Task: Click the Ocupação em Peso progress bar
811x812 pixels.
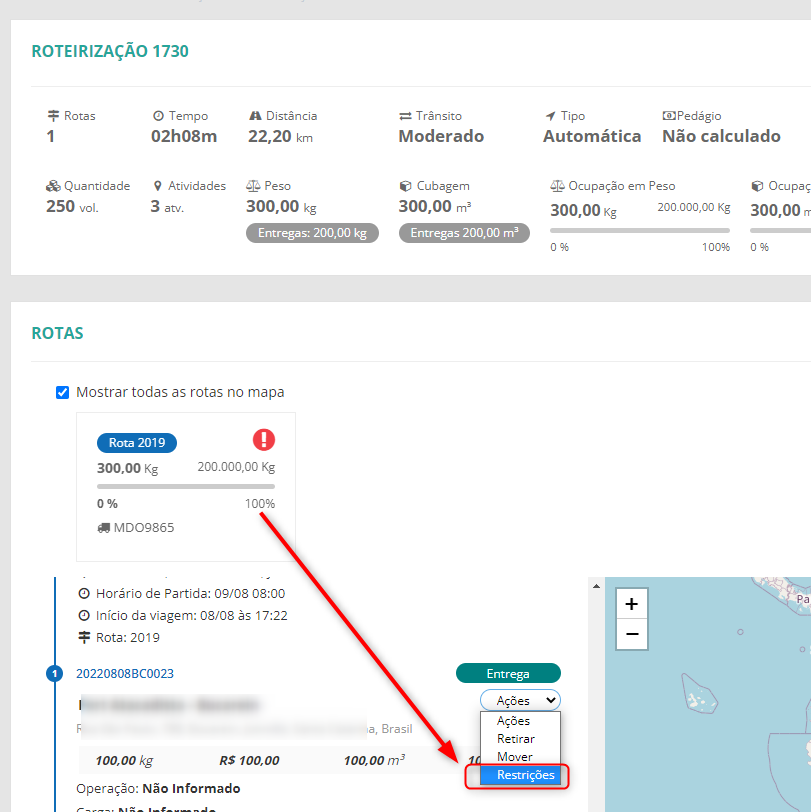Action: (x=640, y=230)
